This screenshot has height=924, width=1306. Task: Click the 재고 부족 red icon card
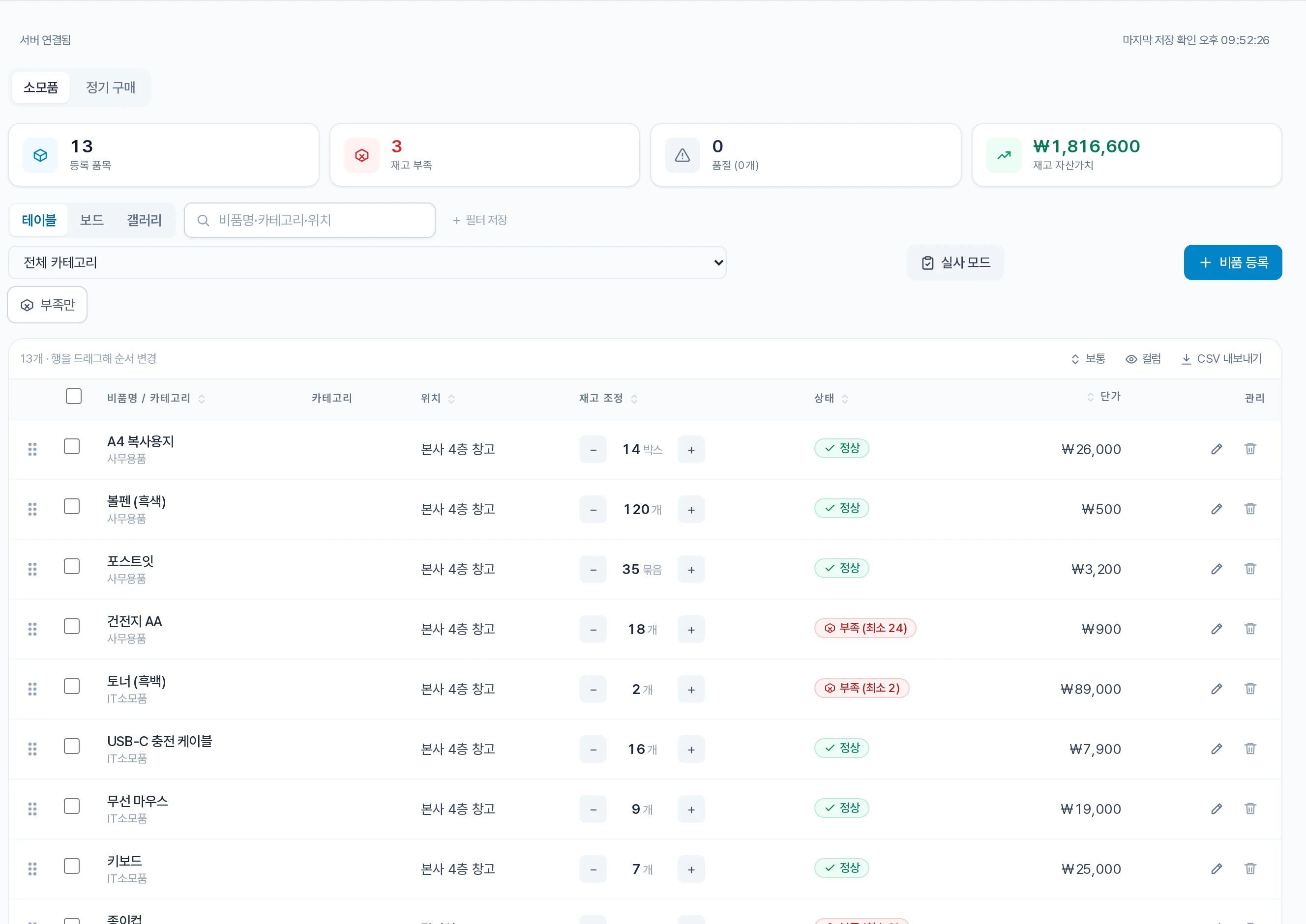362,155
